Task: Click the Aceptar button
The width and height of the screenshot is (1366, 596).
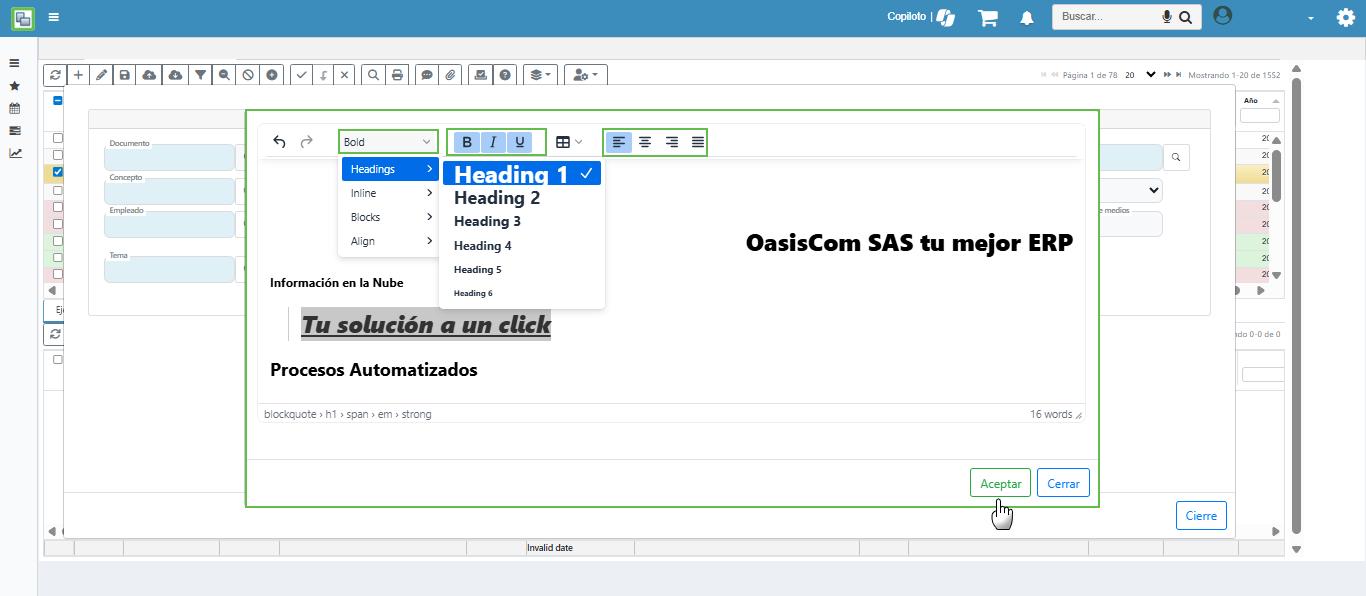Action: (1000, 483)
